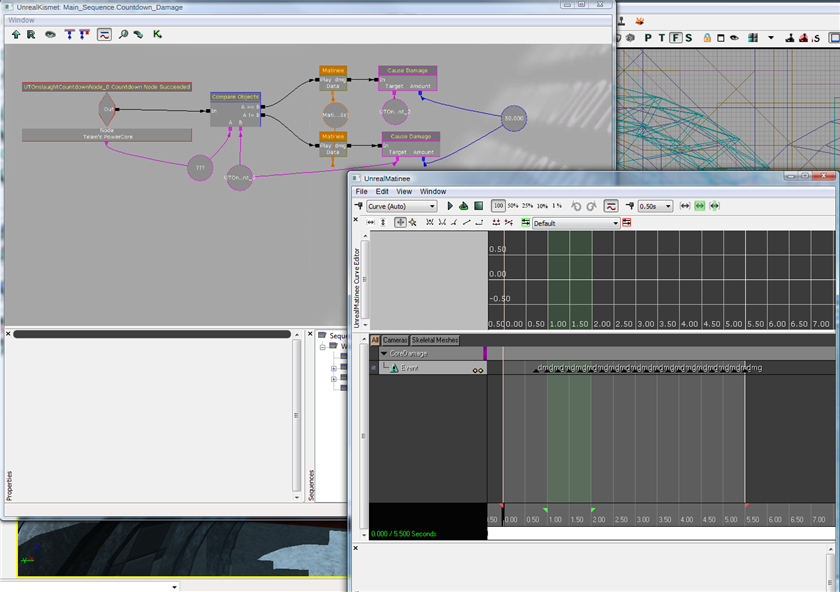Click the orange icon in editor toolbar

(640, 21)
